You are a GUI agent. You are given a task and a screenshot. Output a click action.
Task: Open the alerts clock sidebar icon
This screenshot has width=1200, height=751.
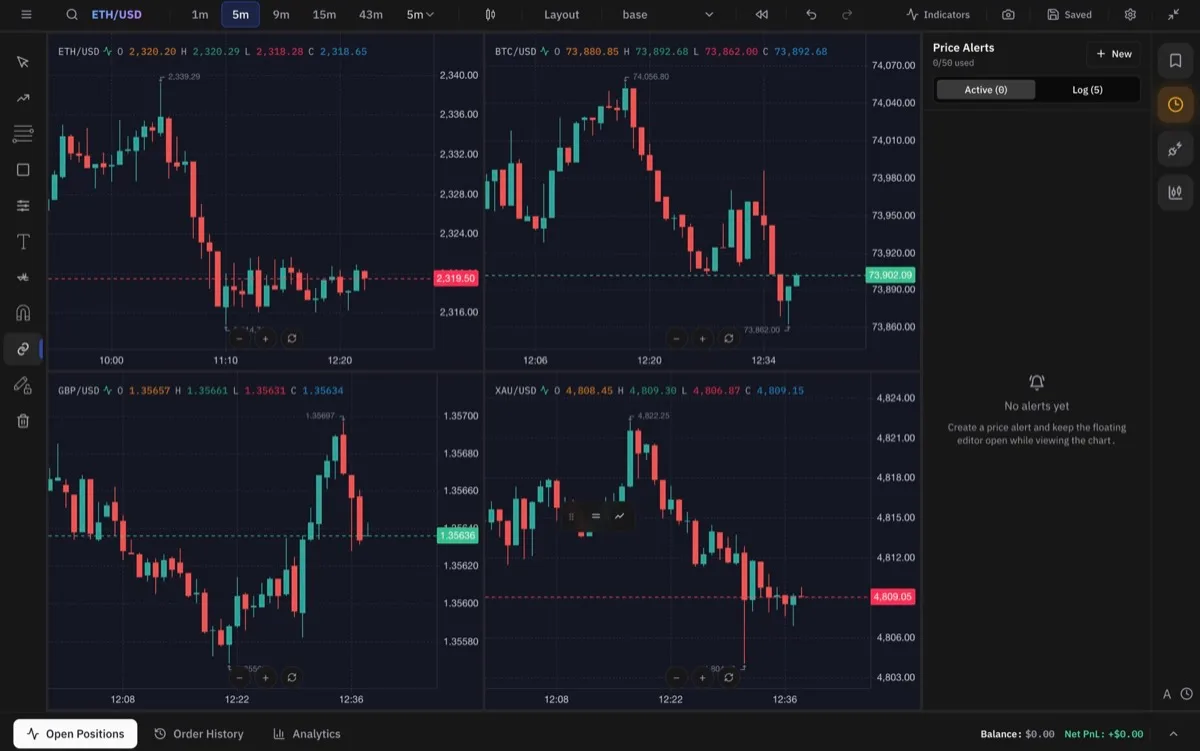click(x=1176, y=105)
